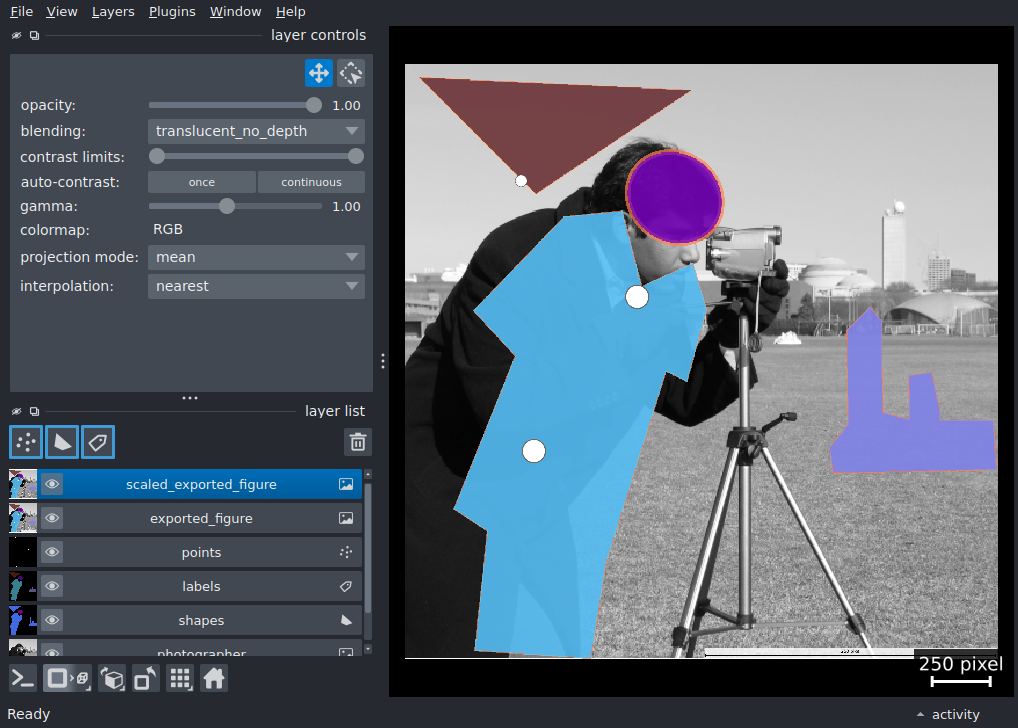Expand the activity panel arrow

tap(920, 714)
